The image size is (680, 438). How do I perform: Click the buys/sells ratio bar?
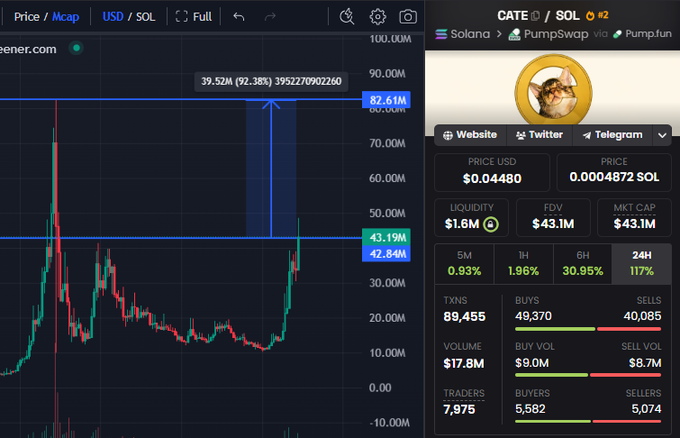[588, 329]
